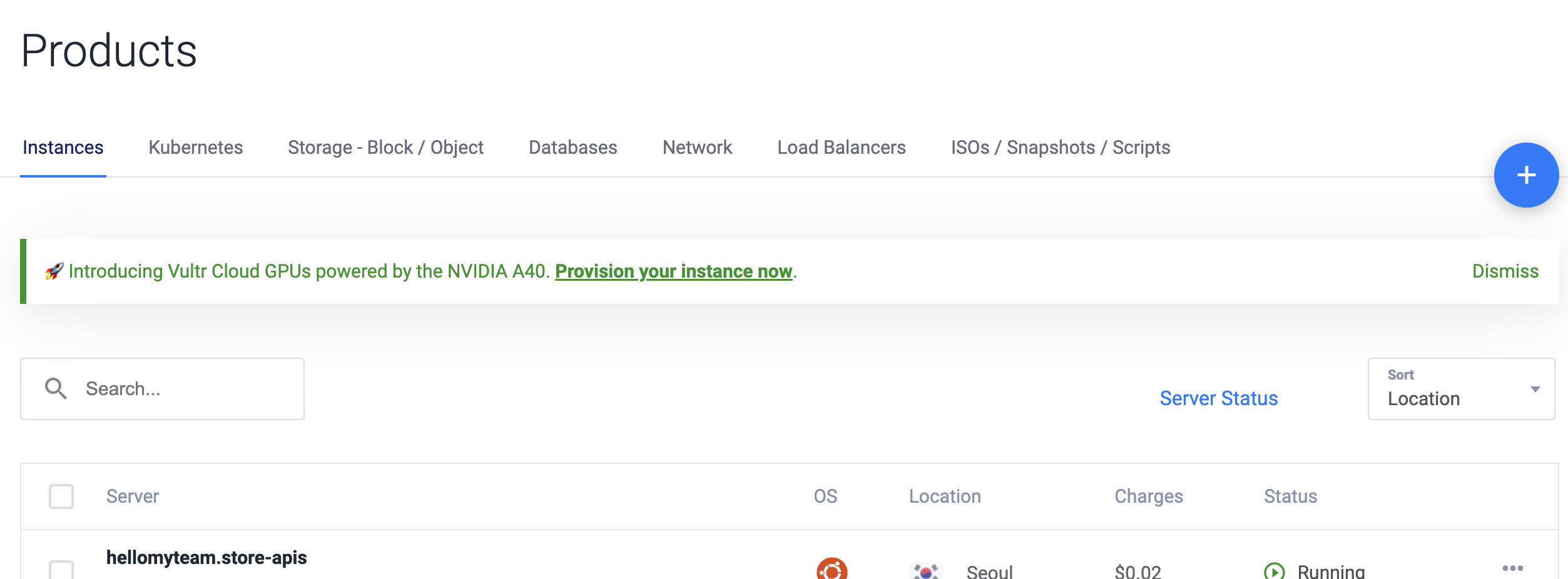Switch to the Kubernetes tab
1568x579 pixels.
click(196, 148)
